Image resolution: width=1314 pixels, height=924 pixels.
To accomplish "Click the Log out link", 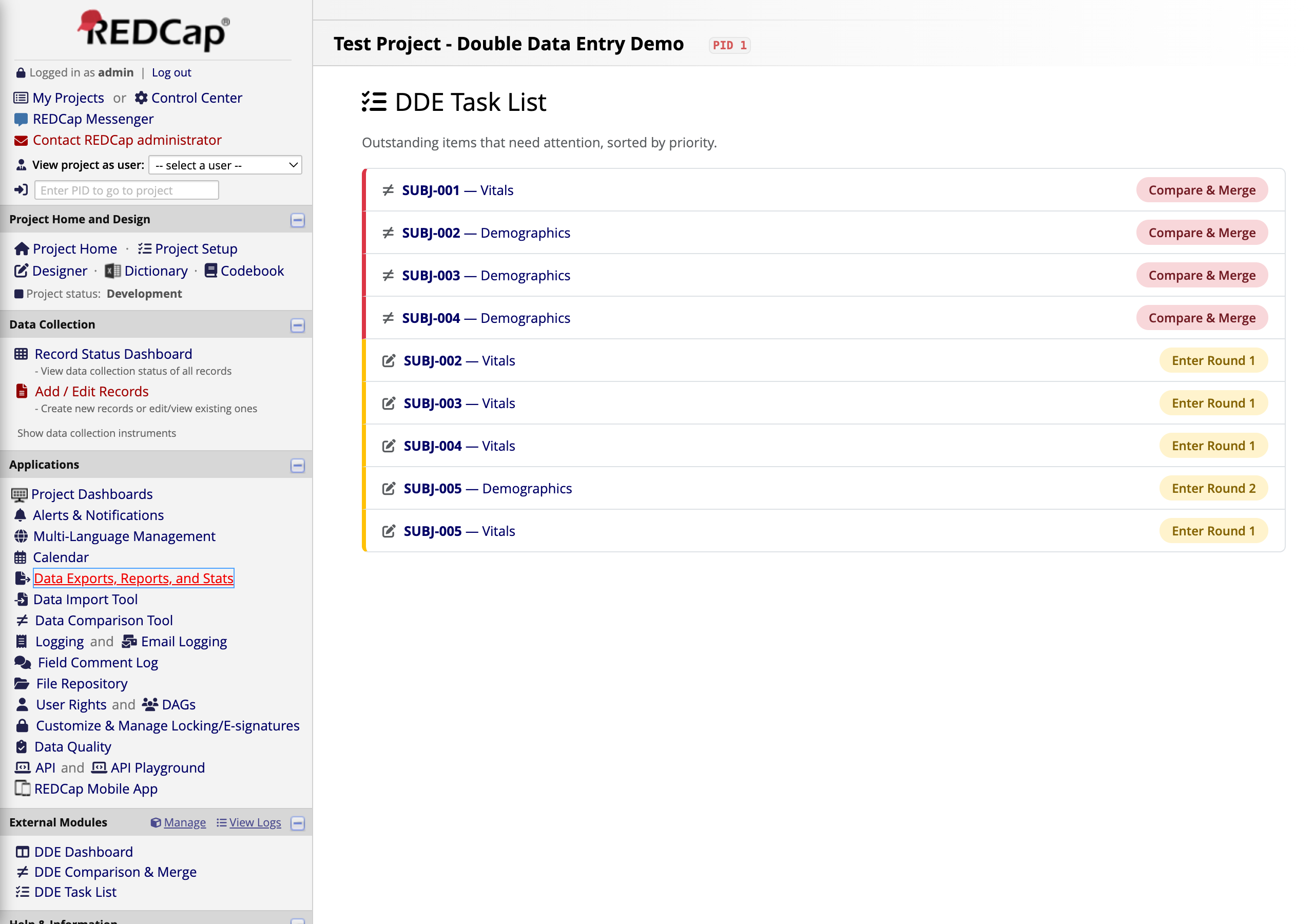I will [171, 73].
